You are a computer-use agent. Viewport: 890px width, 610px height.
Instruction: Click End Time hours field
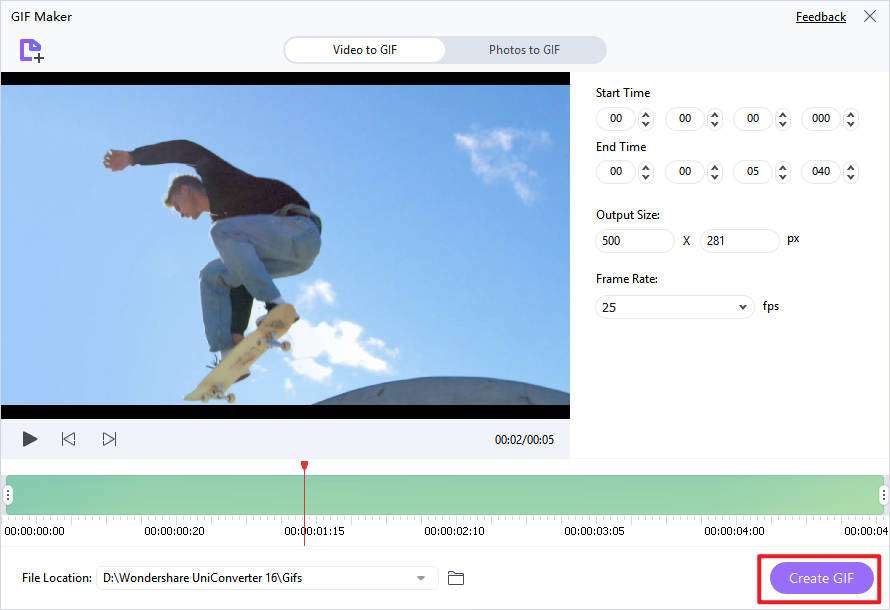pyautogui.click(x=616, y=171)
